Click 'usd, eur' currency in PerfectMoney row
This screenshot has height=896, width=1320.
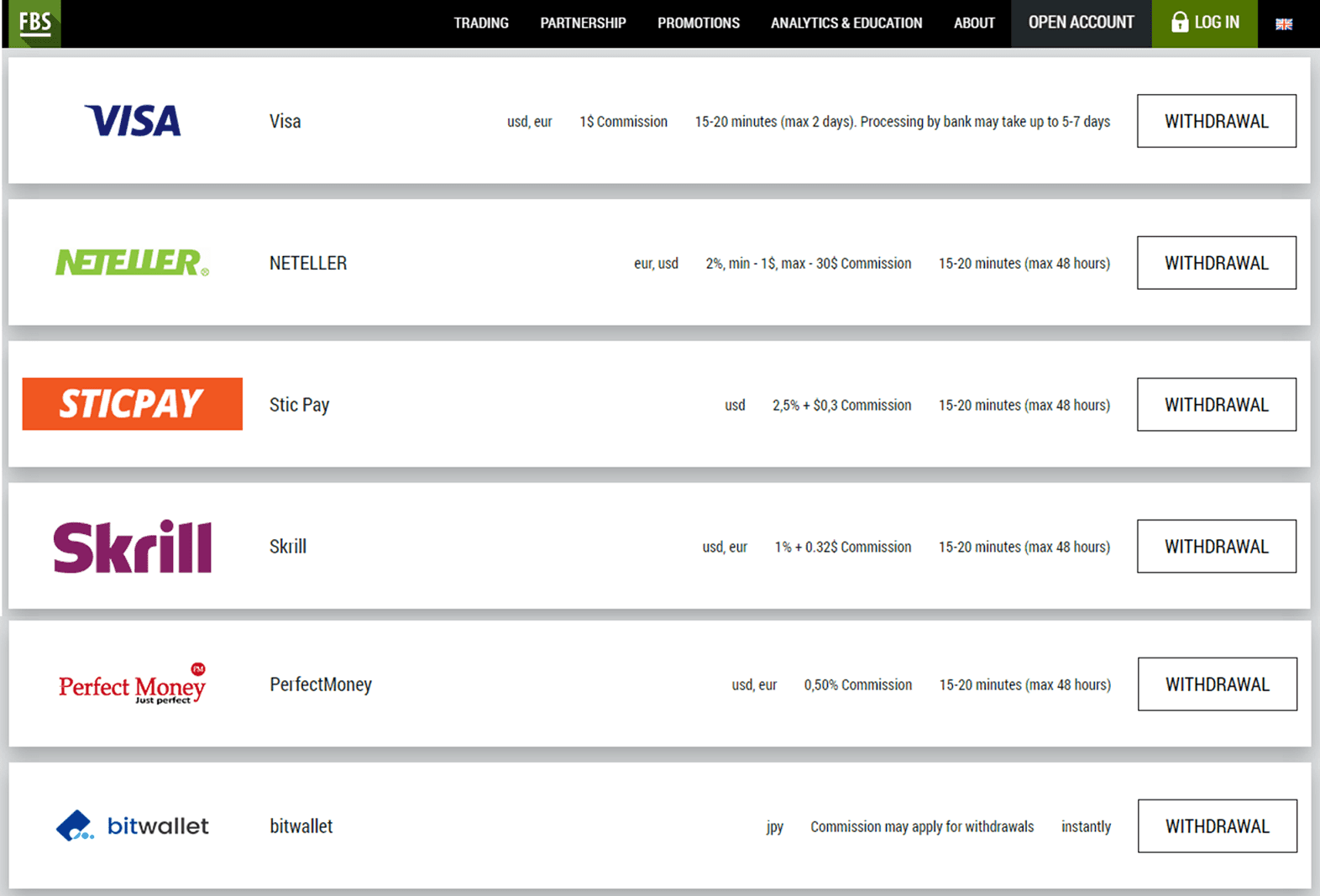point(754,685)
